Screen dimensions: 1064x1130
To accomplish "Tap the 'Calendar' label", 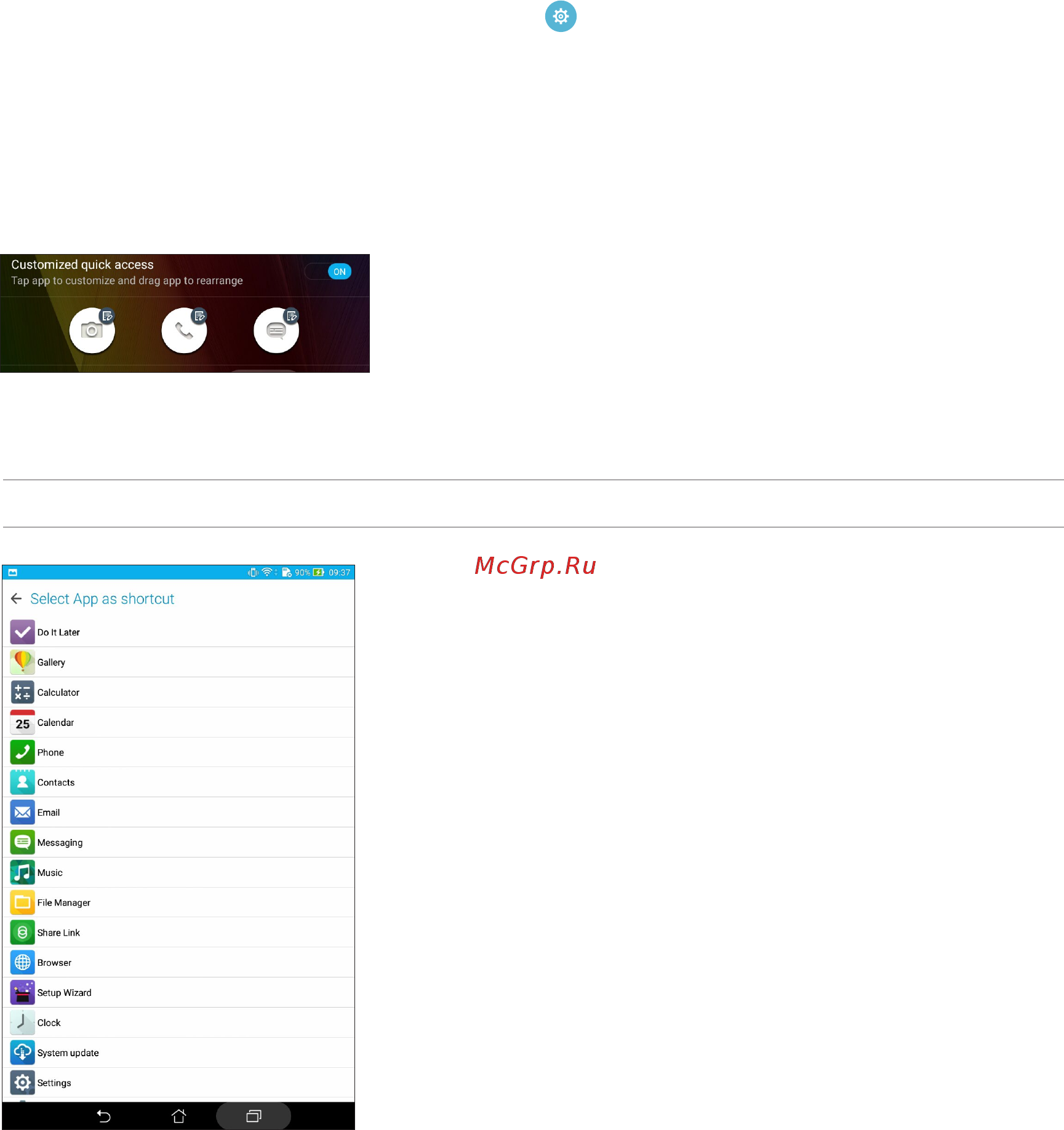I will click(55, 723).
